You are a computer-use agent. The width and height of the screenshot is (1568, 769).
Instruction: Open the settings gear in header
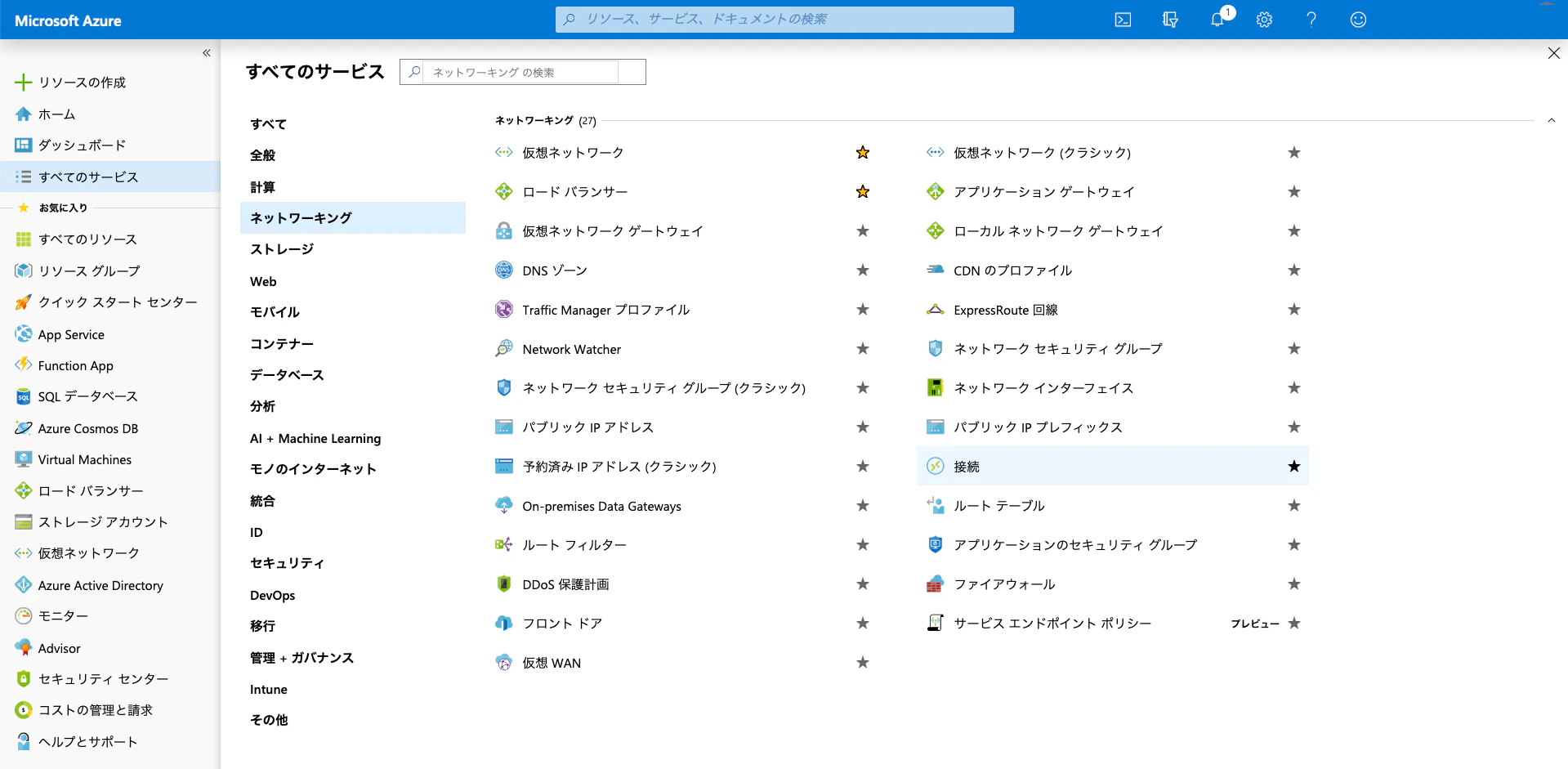coord(1264,20)
